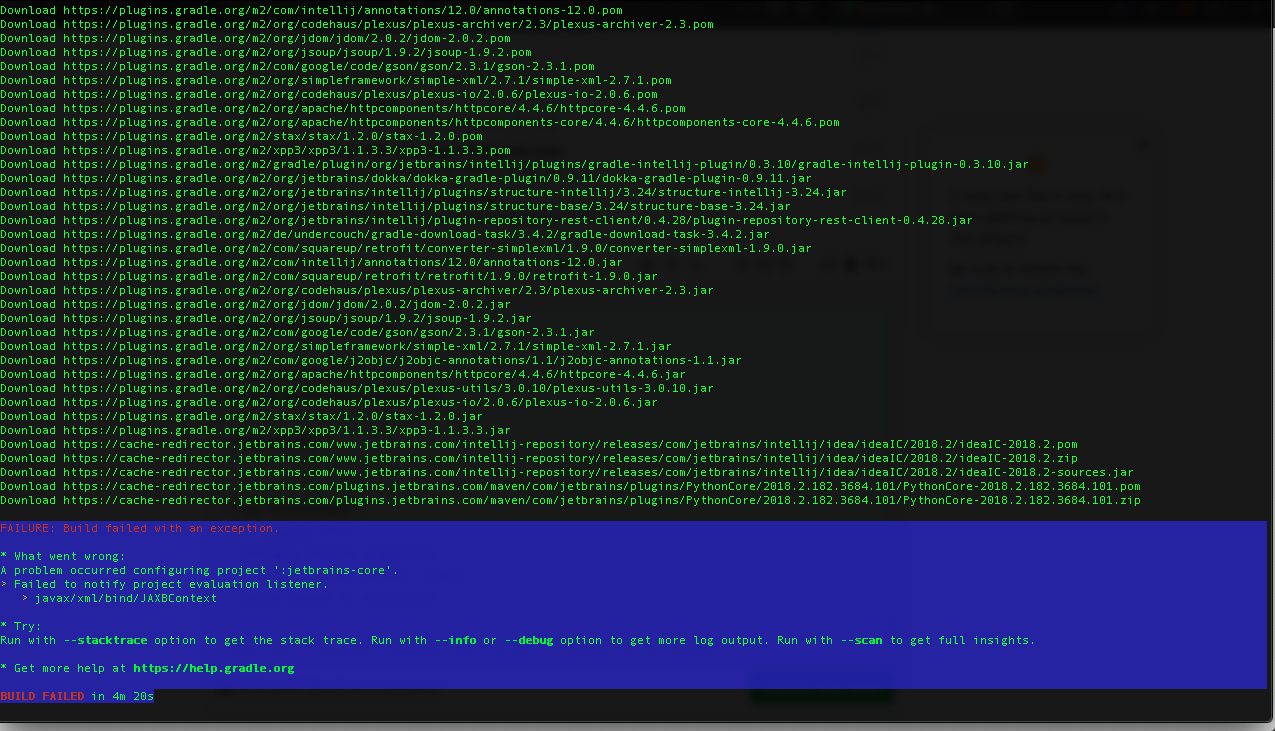Click the PythonCore-2018.2.182.3684.101.pom line
The width and height of the screenshot is (1275, 731).
click(570, 486)
